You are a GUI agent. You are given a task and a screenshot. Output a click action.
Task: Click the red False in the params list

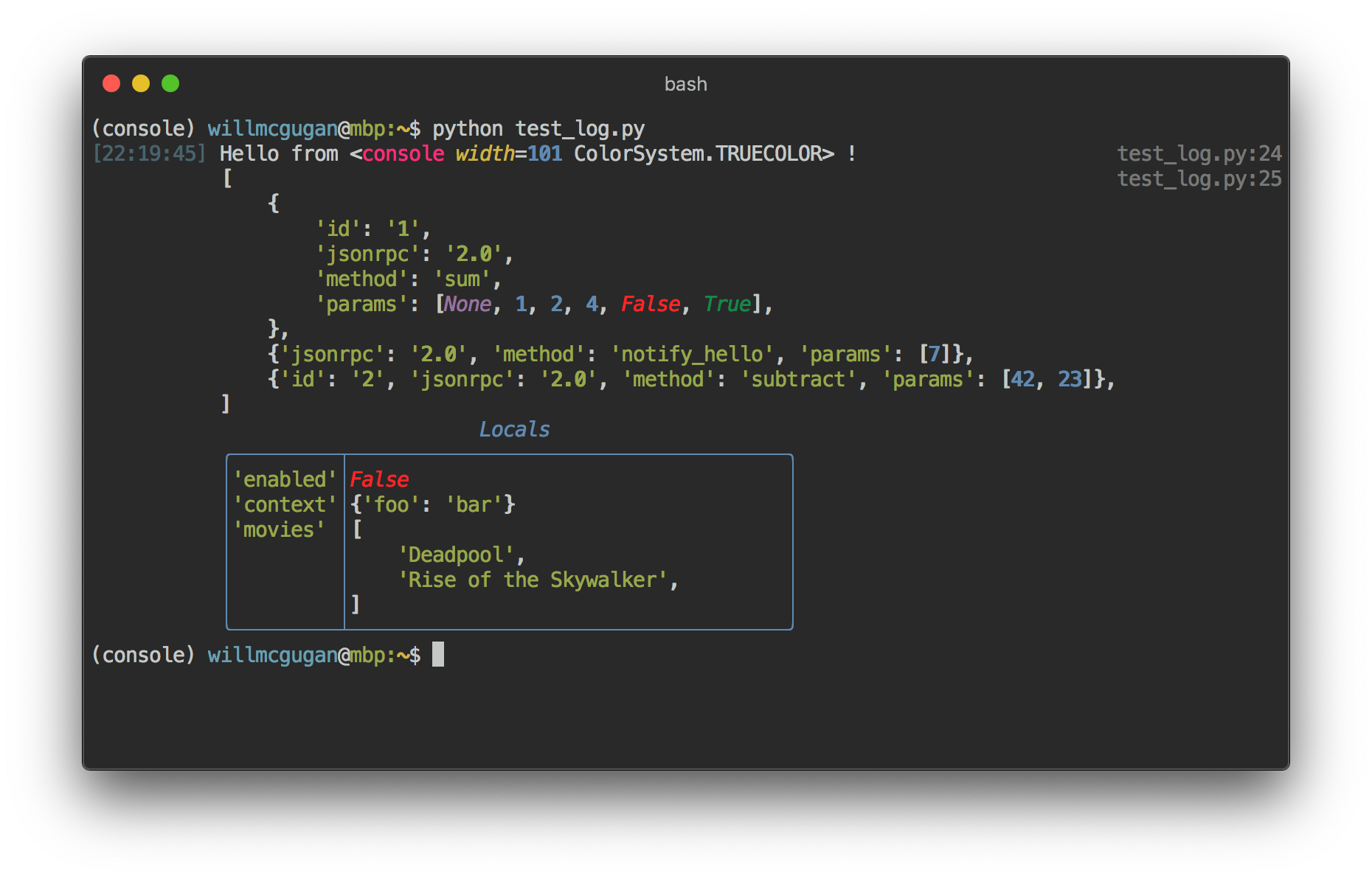pyautogui.click(x=651, y=305)
